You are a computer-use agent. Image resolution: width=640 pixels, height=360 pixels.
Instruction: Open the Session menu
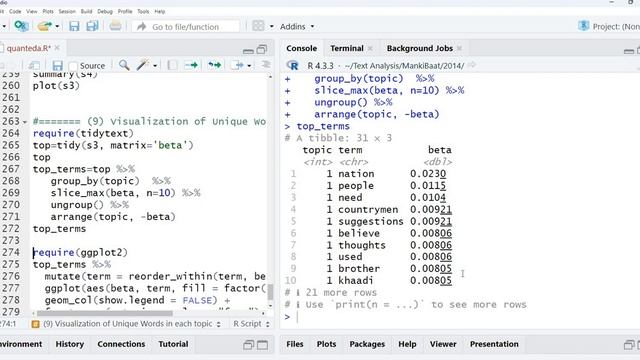[67, 11]
